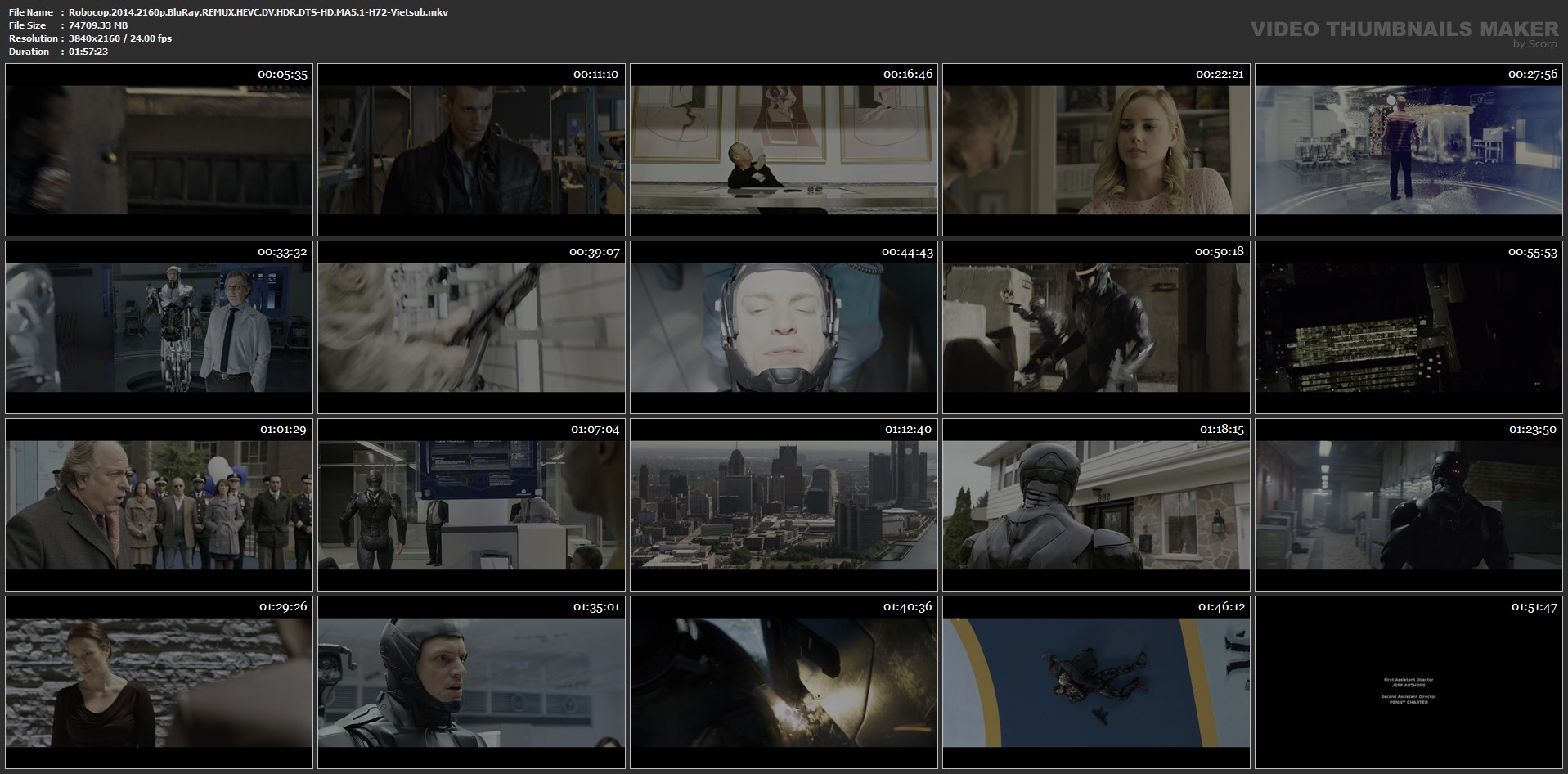Open the thumbnail at 00:39:07
The width and height of the screenshot is (1568, 774).
click(471, 327)
